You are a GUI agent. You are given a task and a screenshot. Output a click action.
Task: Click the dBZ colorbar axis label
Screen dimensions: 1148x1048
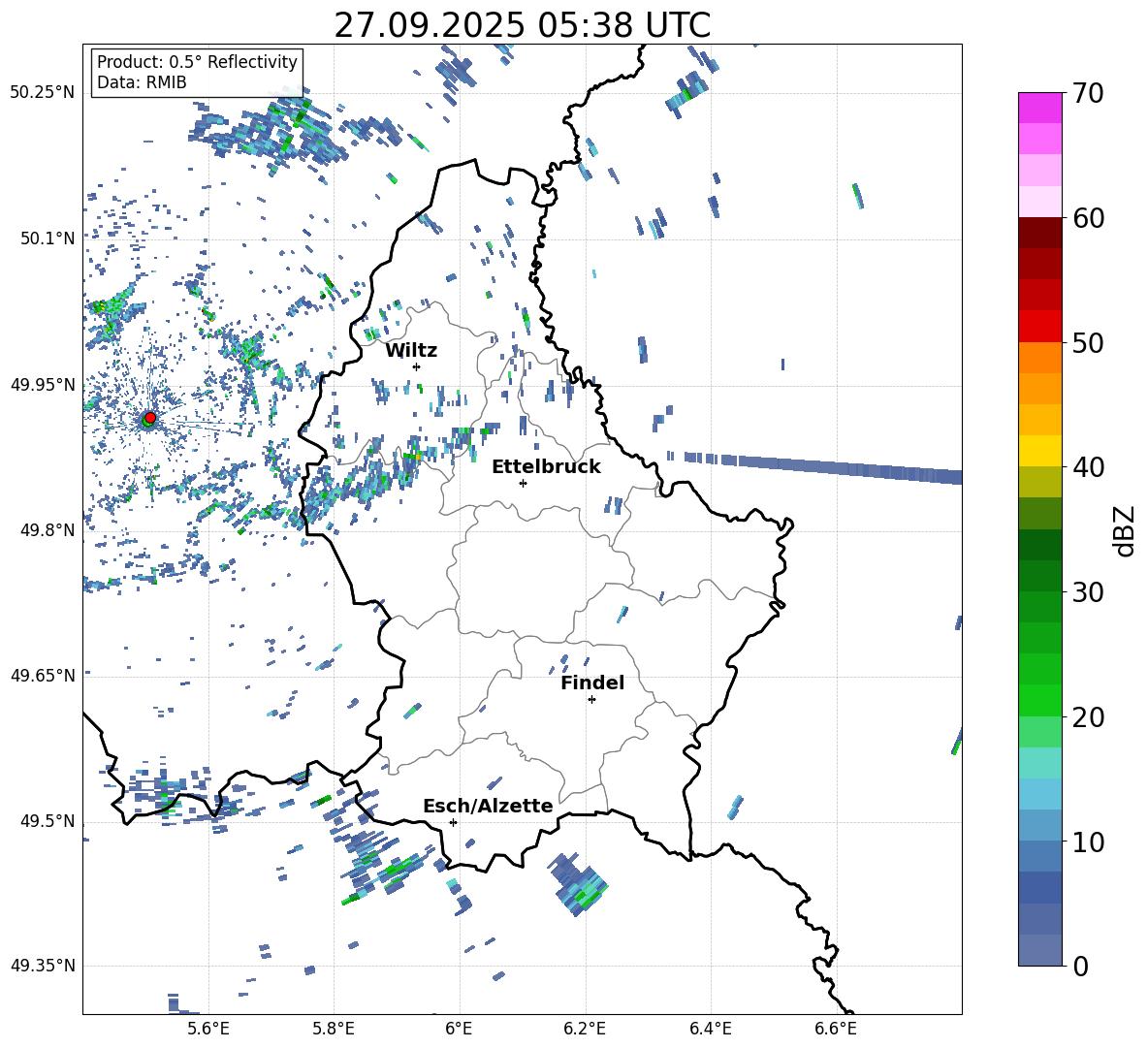1125,530
